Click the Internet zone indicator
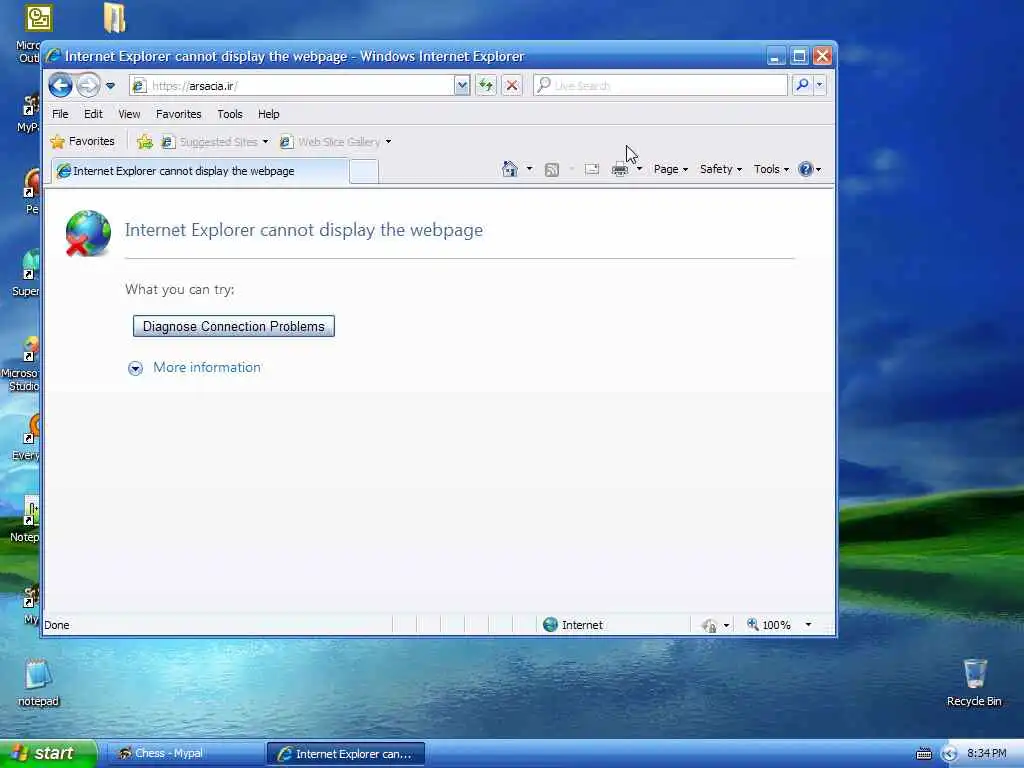The width and height of the screenshot is (1024, 768). (x=573, y=625)
